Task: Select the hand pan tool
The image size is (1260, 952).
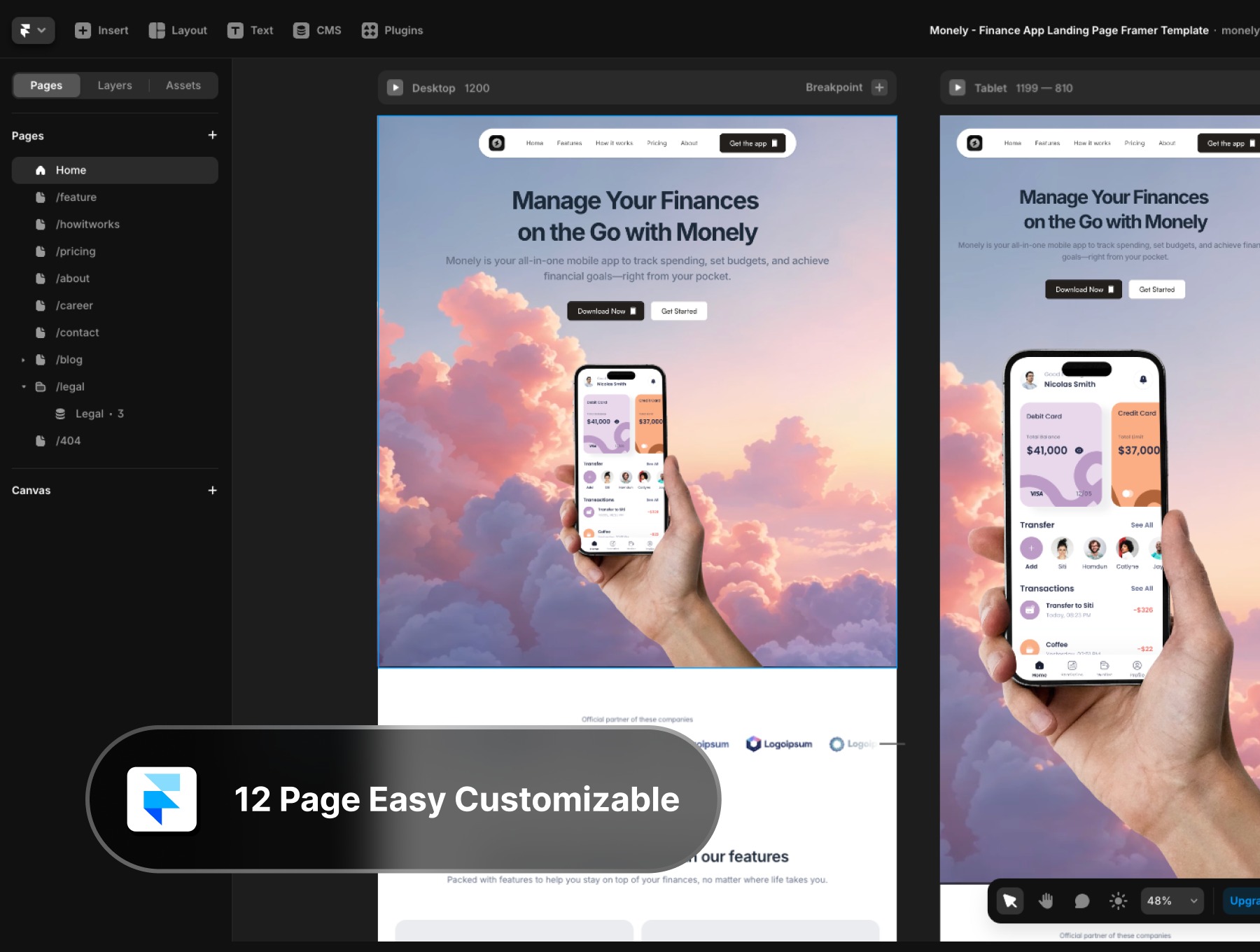Action: (x=1046, y=901)
